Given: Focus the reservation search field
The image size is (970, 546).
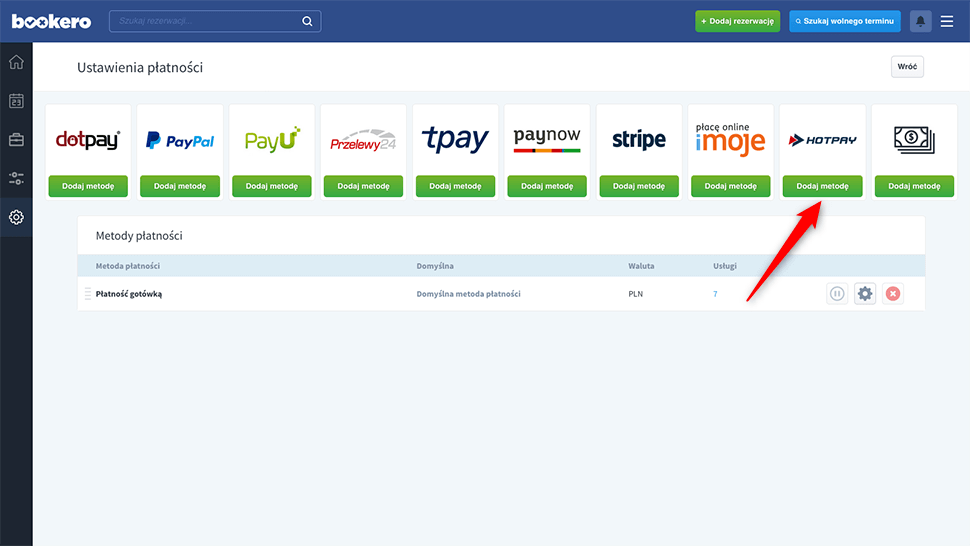Looking at the screenshot, I should coord(215,21).
